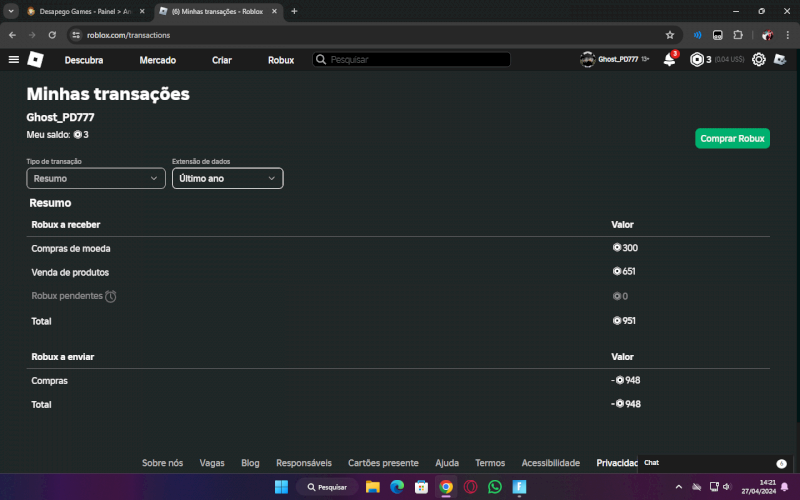Open the Ajuda footer link
The image size is (800, 500).
[447, 463]
